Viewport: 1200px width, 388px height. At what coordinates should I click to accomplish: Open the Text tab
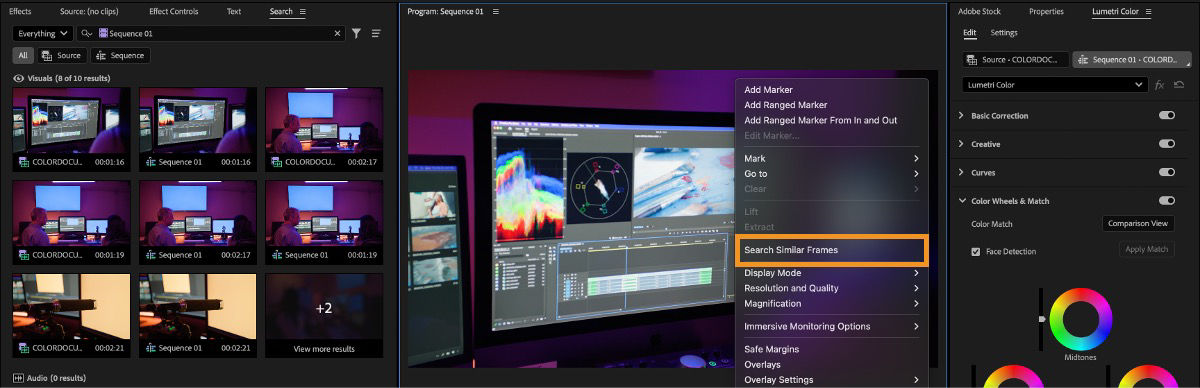point(234,12)
